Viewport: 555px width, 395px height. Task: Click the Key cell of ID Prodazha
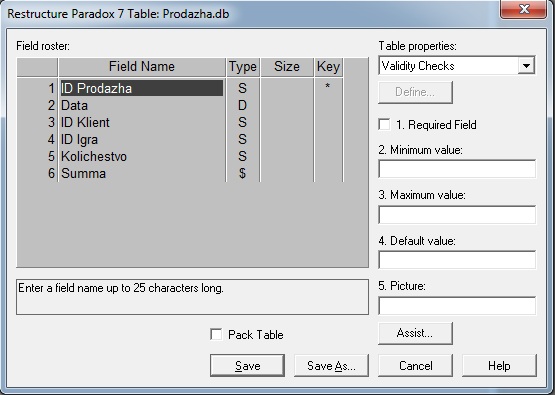tap(328, 87)
